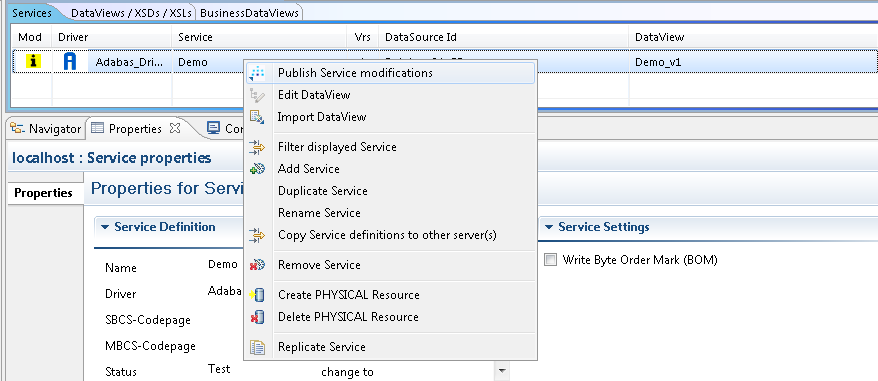Click the Filter displayed Service icon

257,147
